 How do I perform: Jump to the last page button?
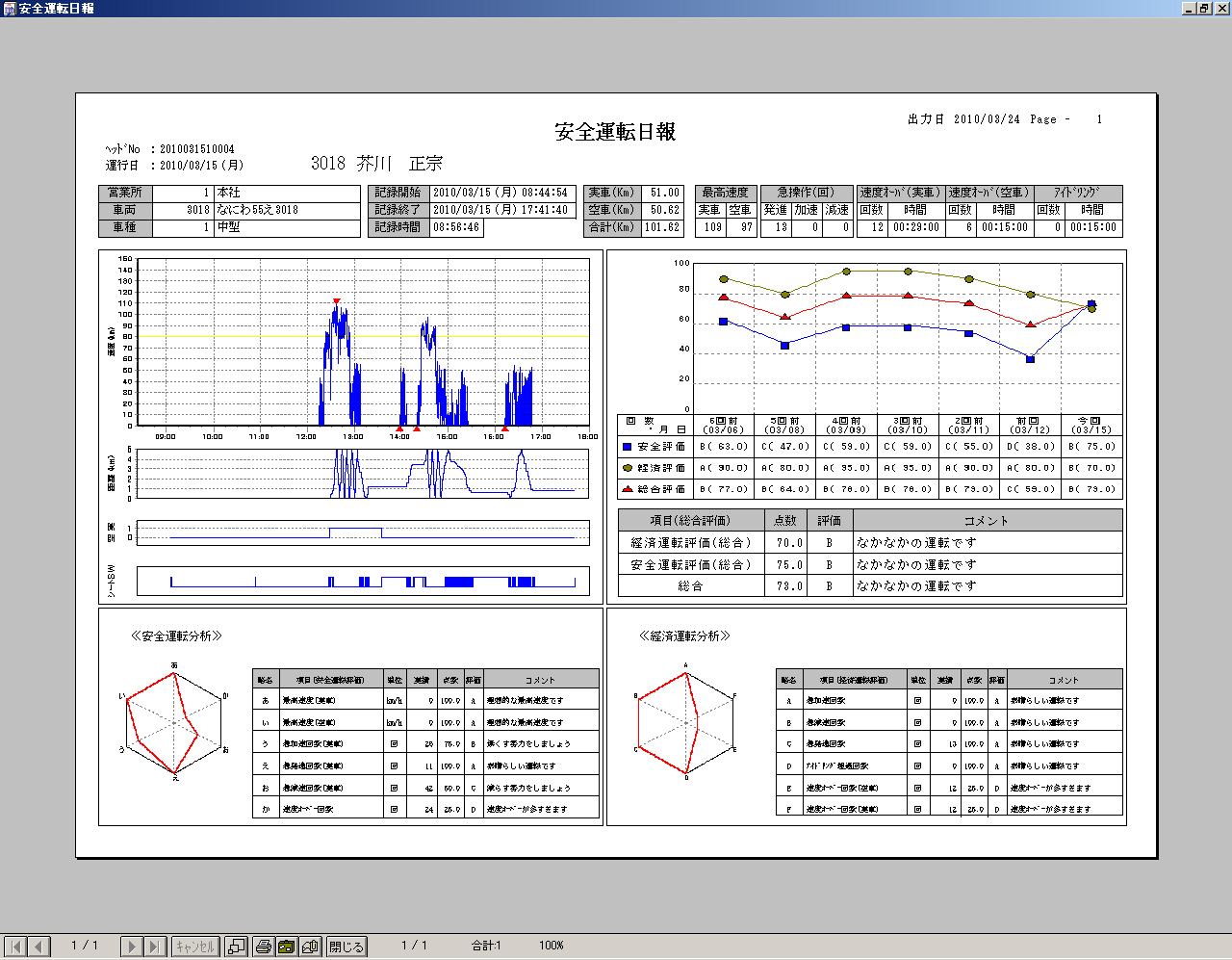tap(156, 947)
